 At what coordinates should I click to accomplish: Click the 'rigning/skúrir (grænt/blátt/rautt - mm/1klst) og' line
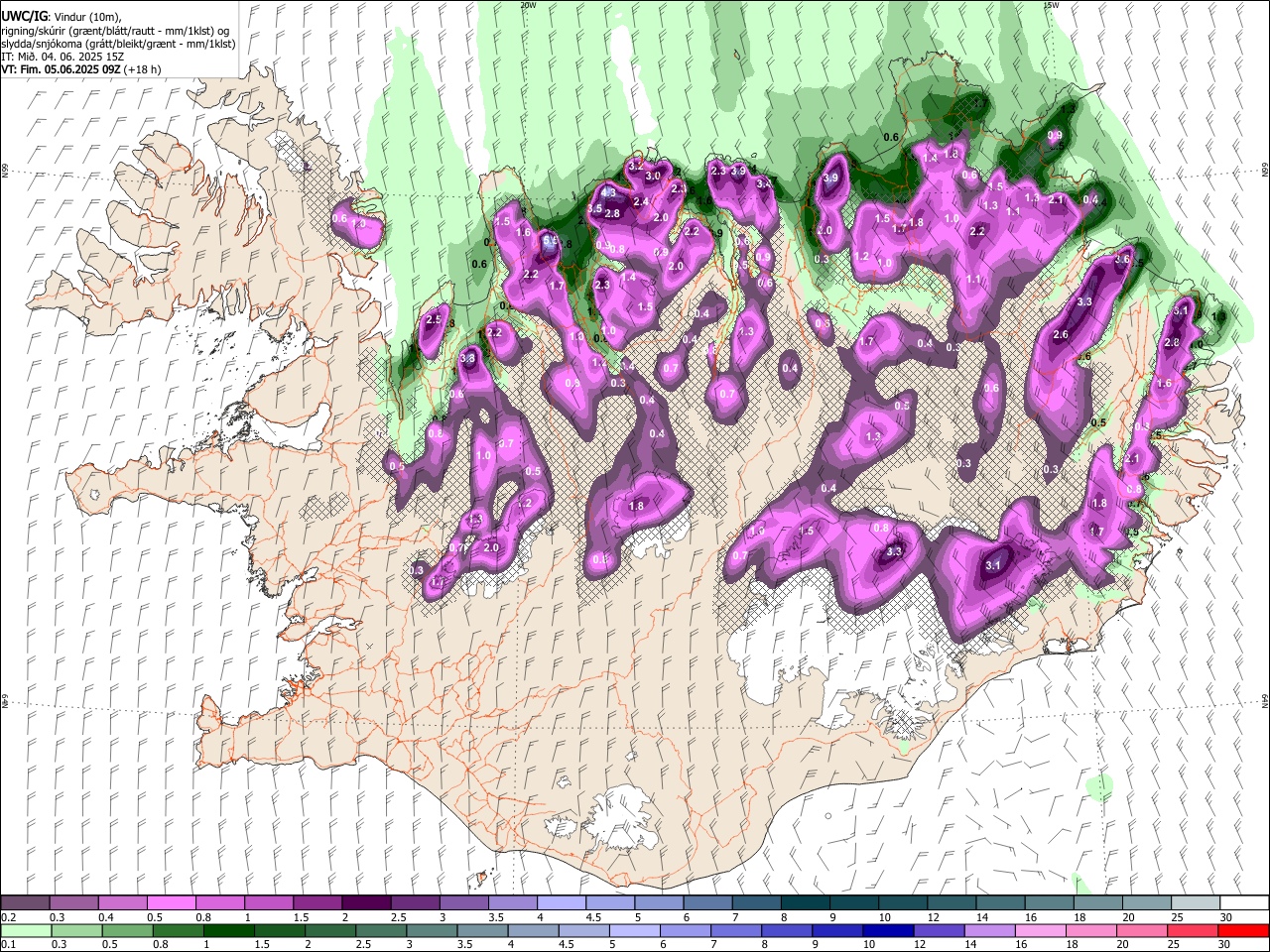(115, 31)
